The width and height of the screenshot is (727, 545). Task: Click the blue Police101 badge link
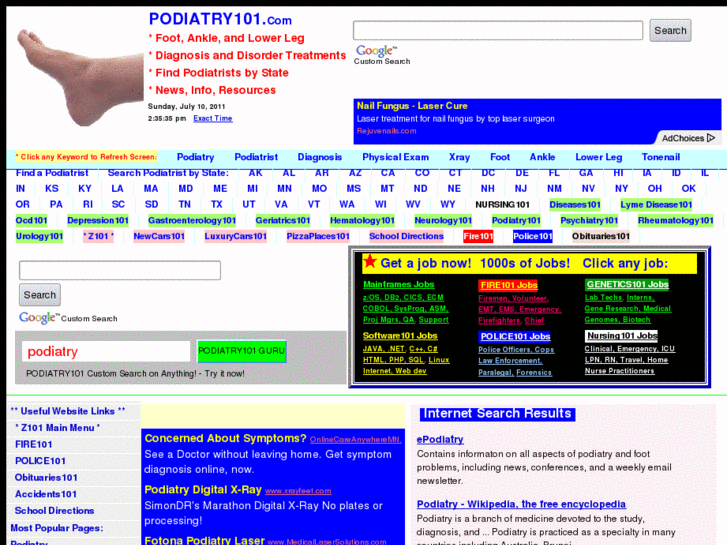click(x=533, y=236)
